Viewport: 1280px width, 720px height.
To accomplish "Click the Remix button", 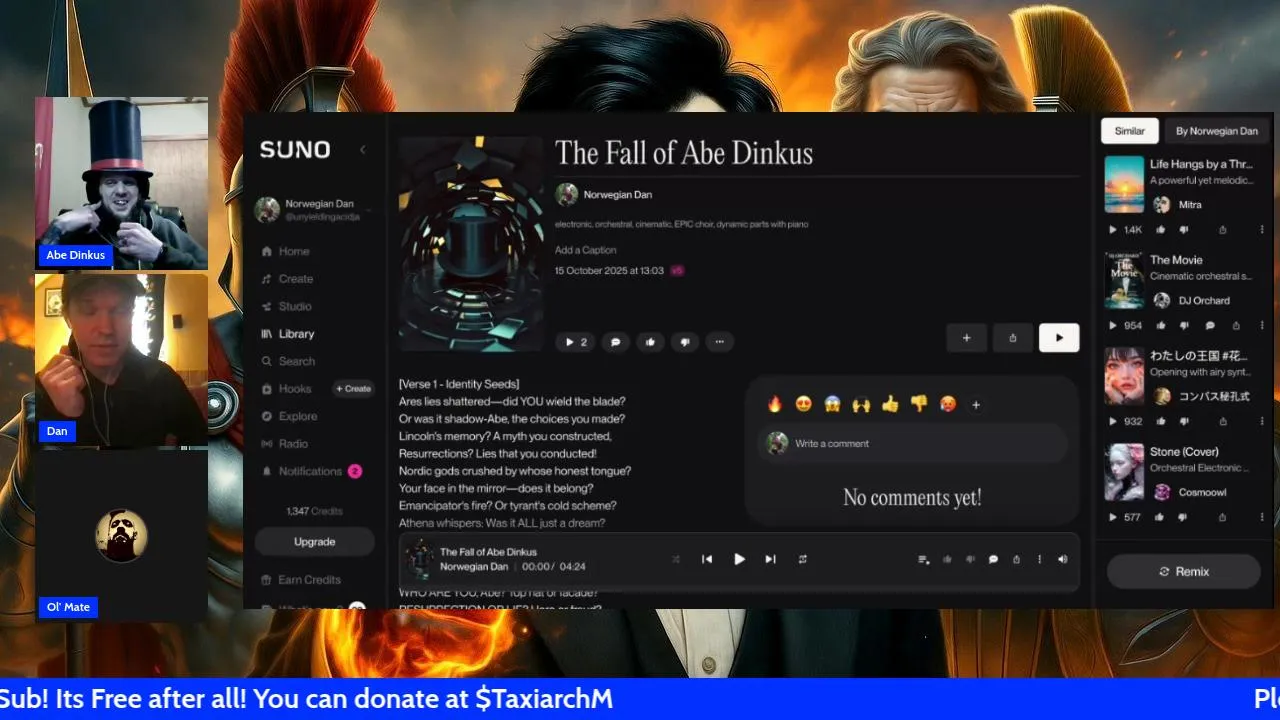I will click(1184, 572).
